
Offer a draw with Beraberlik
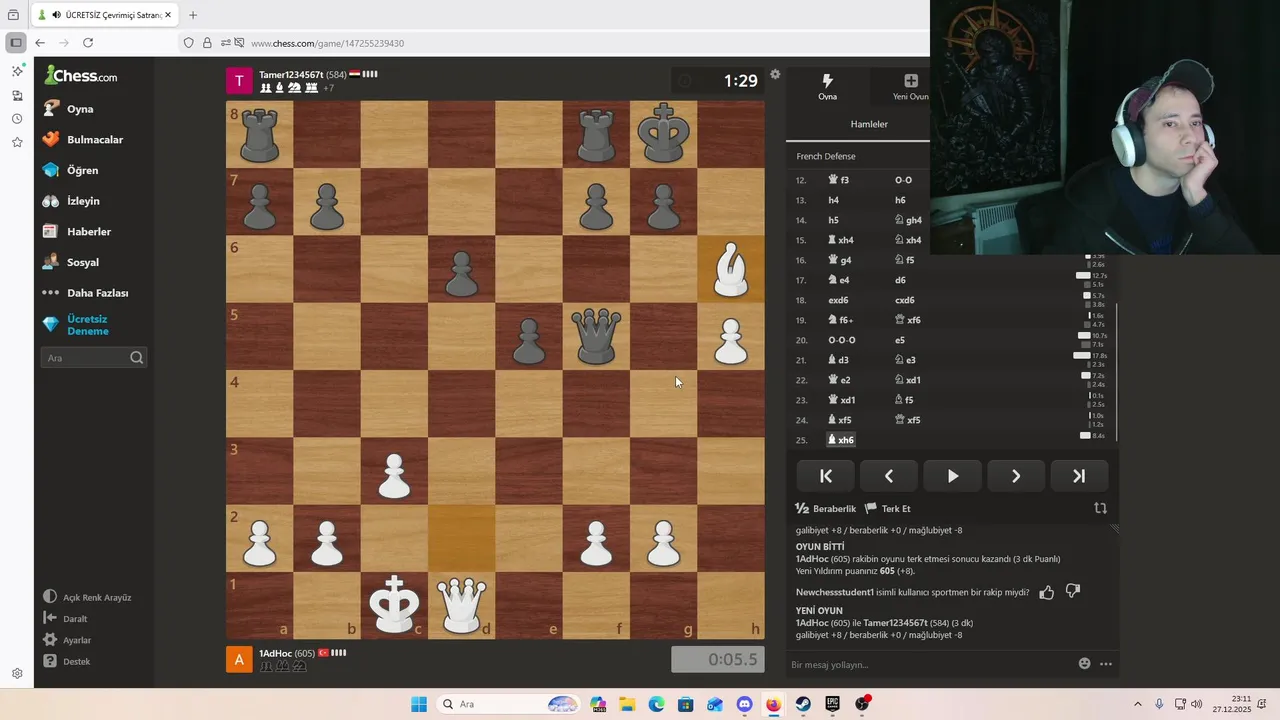[825, 509]
